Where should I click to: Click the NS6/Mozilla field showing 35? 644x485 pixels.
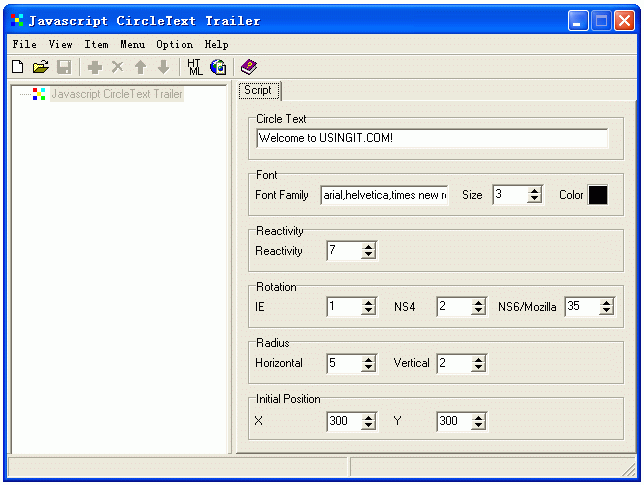click(582, 306)
